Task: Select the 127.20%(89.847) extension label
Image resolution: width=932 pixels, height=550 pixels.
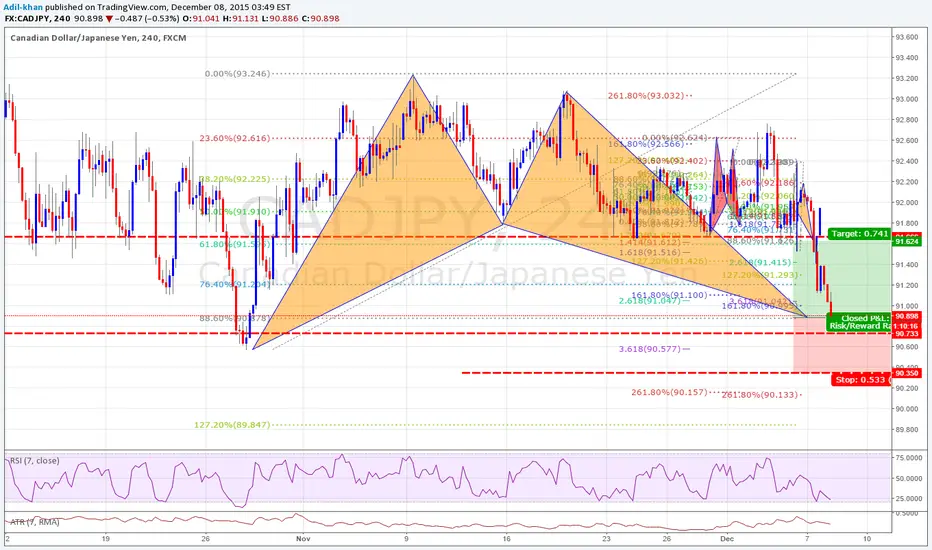Action: [x=232, y=425]
